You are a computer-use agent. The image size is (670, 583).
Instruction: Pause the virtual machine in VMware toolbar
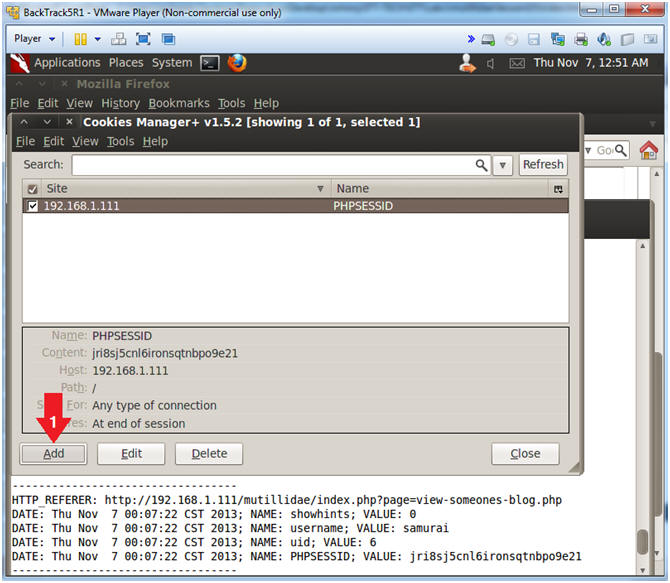point(80,39)
